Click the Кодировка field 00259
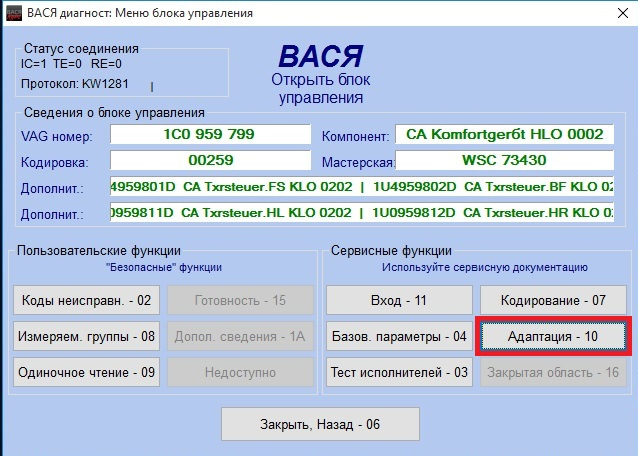Image resolution: width=638 pixels, height=456 pixels. click(x=210, y=160)
